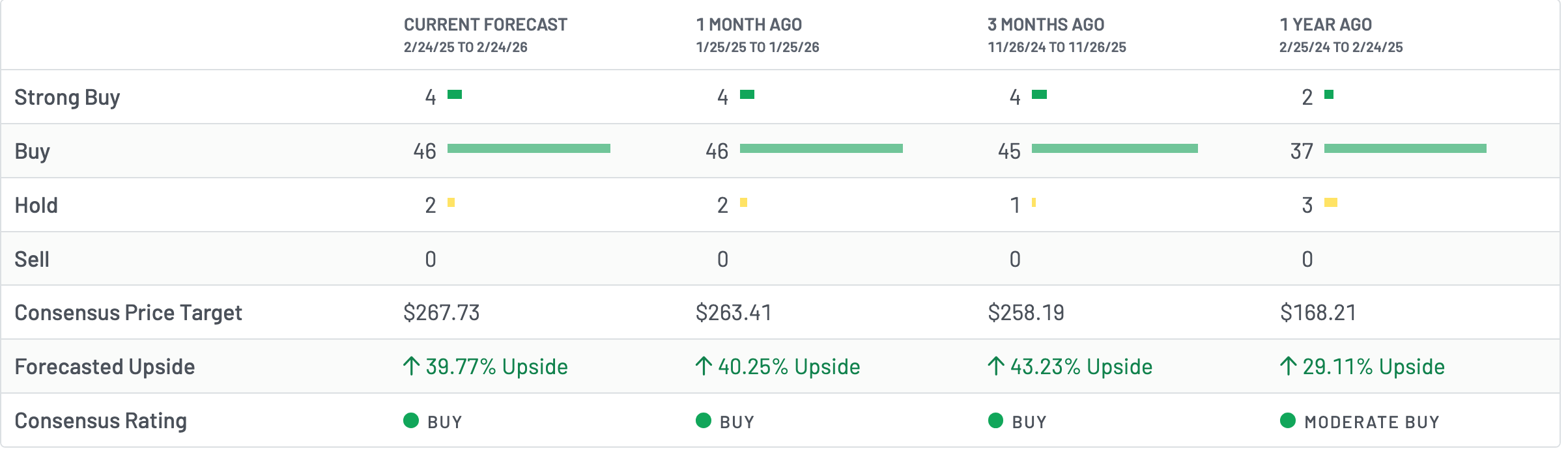The width and height of the screenshot is (1568, 449).
Task: Click the up arrow beside 40.25% Upside
Action: [704, 366]
